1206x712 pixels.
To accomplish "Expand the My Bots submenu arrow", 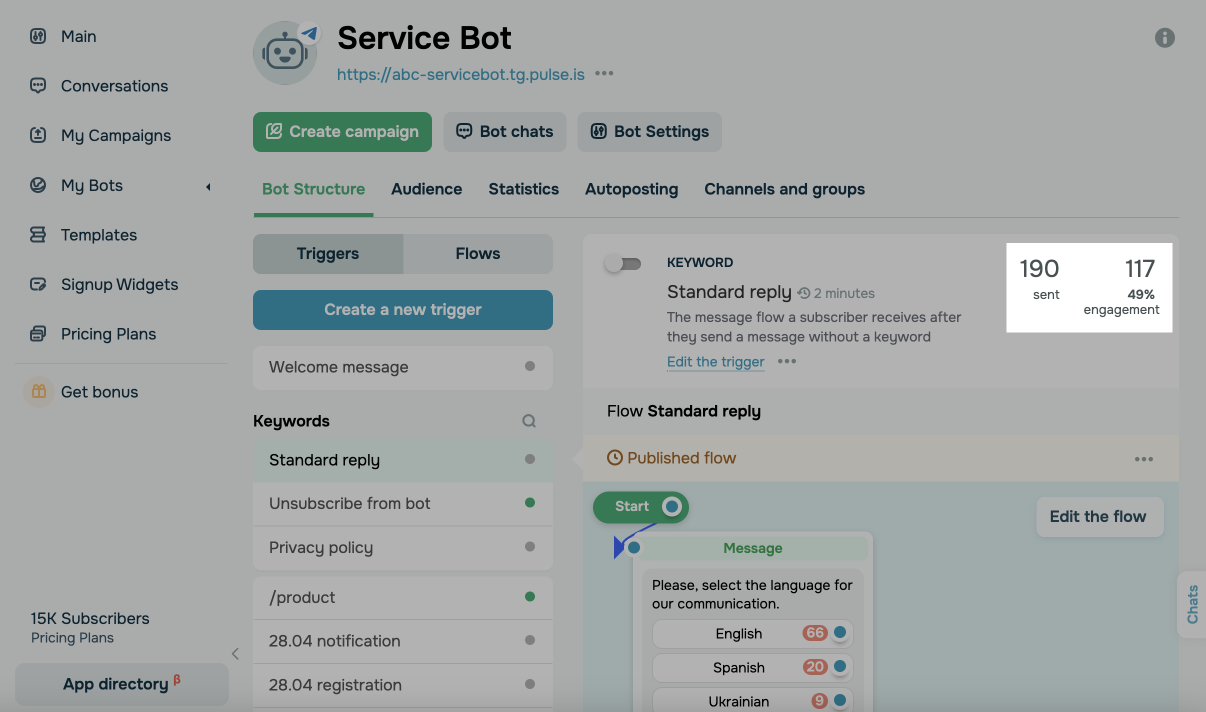I will [x=208, y=186].
